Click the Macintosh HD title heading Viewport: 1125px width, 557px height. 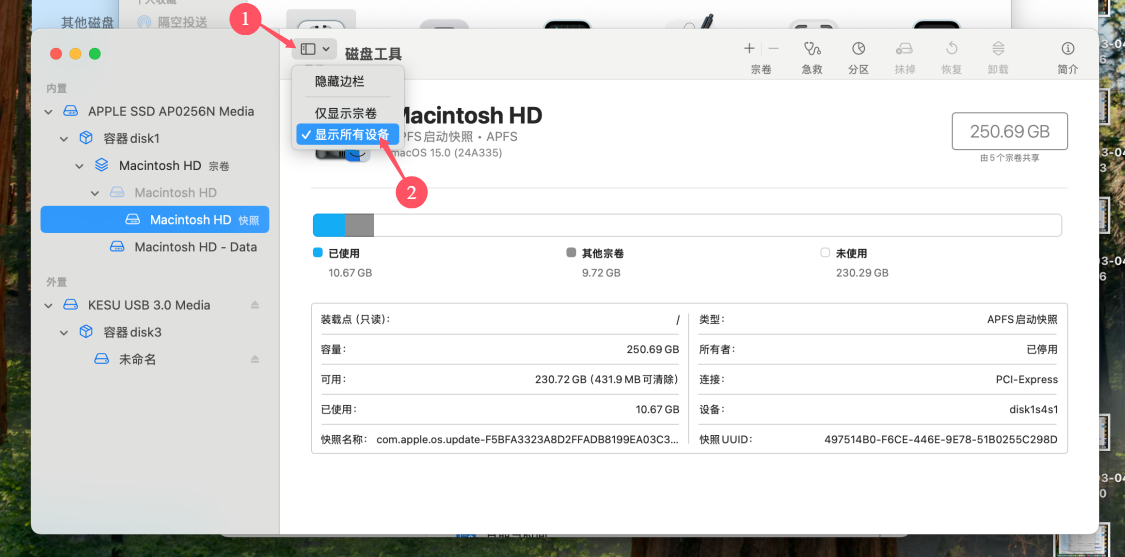(x=469, y=114)
